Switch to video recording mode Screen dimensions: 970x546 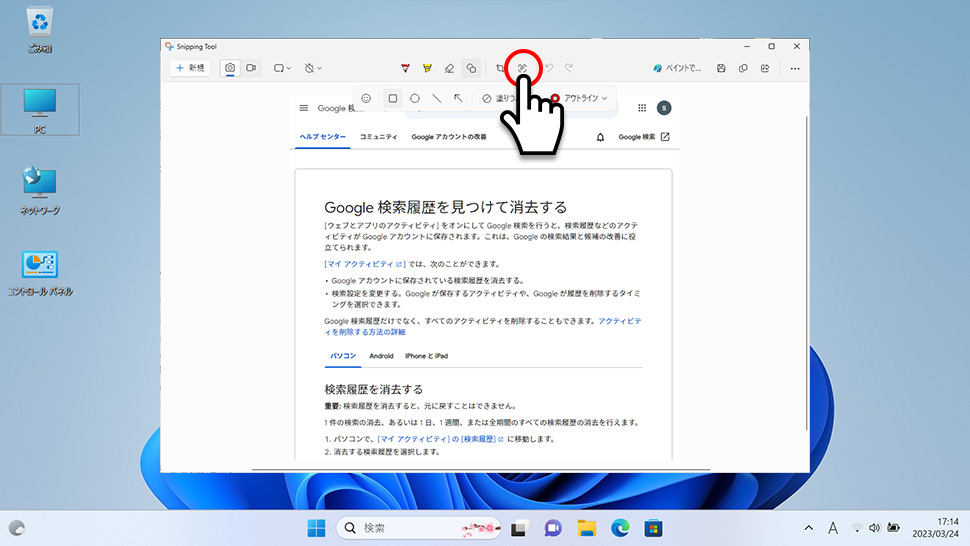[x=251, y=68]
